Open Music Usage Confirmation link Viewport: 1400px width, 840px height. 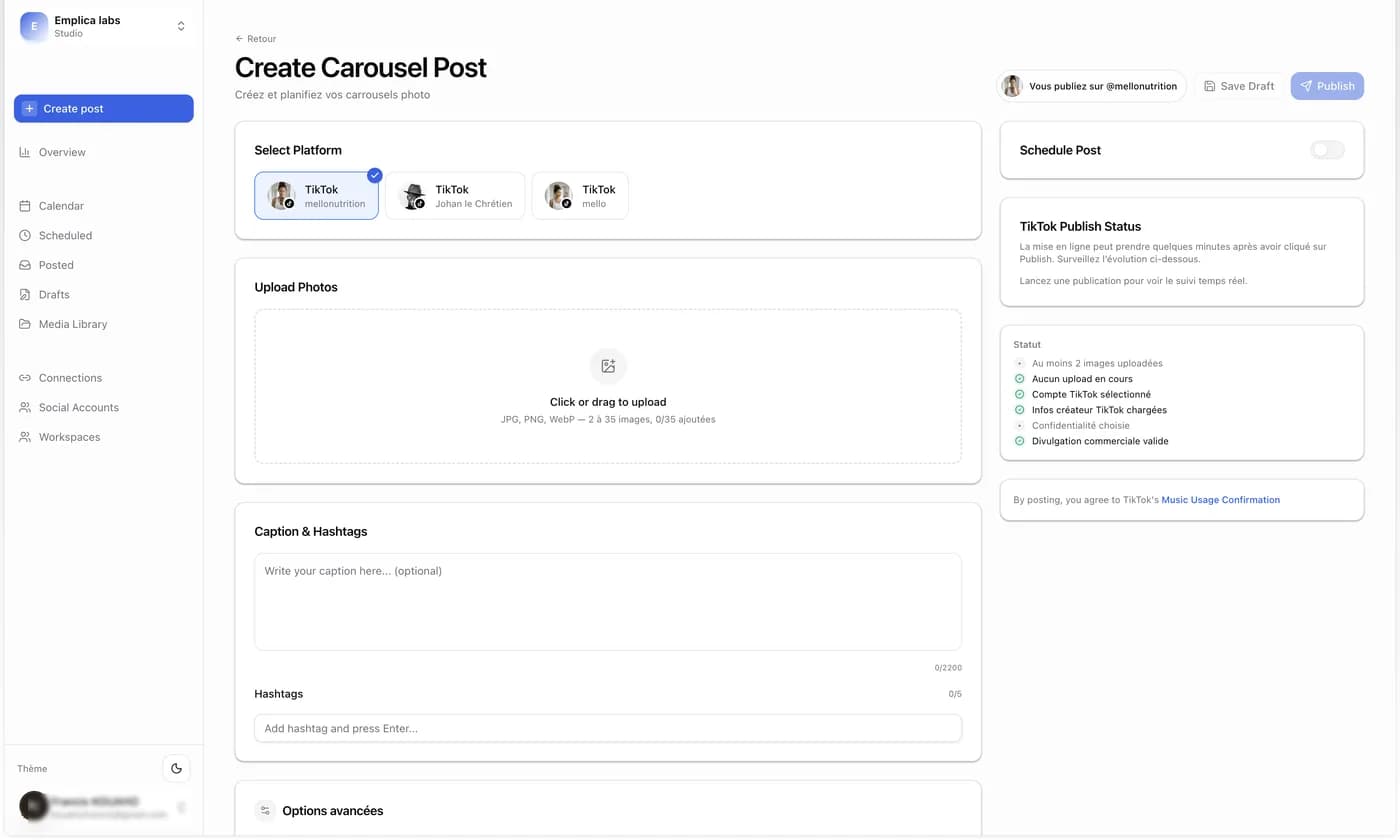pyautogui.click(x=1220, y=500)
